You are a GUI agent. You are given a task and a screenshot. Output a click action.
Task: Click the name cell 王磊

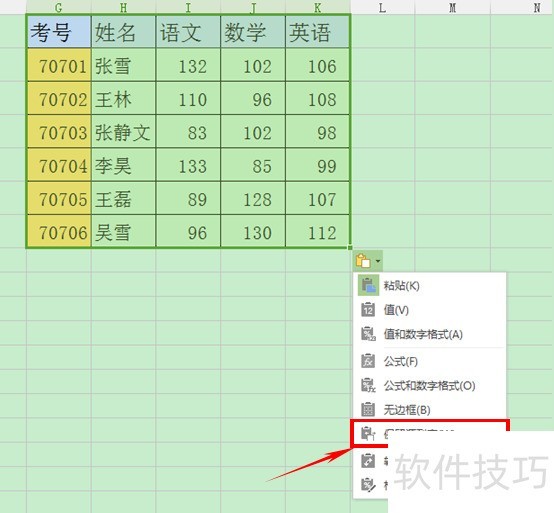click(123, 198)
